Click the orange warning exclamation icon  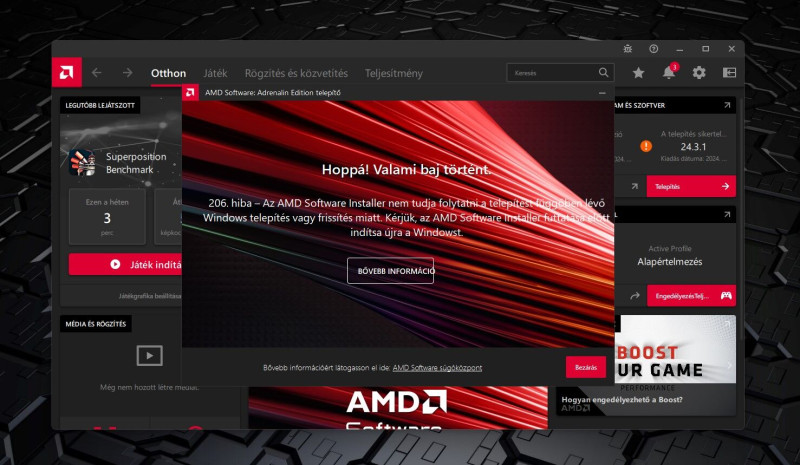coord(646,146)
